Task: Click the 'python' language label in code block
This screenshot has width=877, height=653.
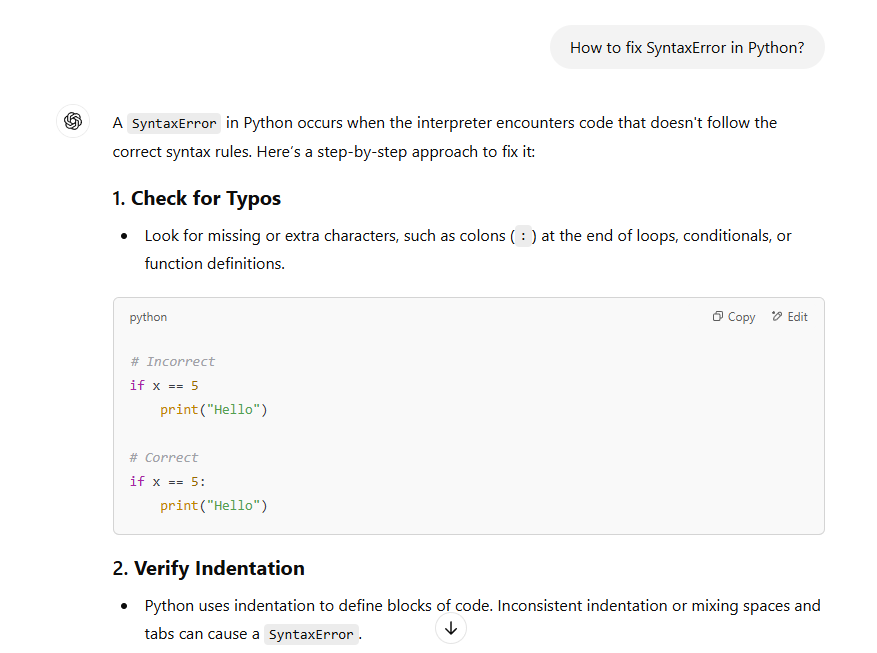Action: [148, 317]
